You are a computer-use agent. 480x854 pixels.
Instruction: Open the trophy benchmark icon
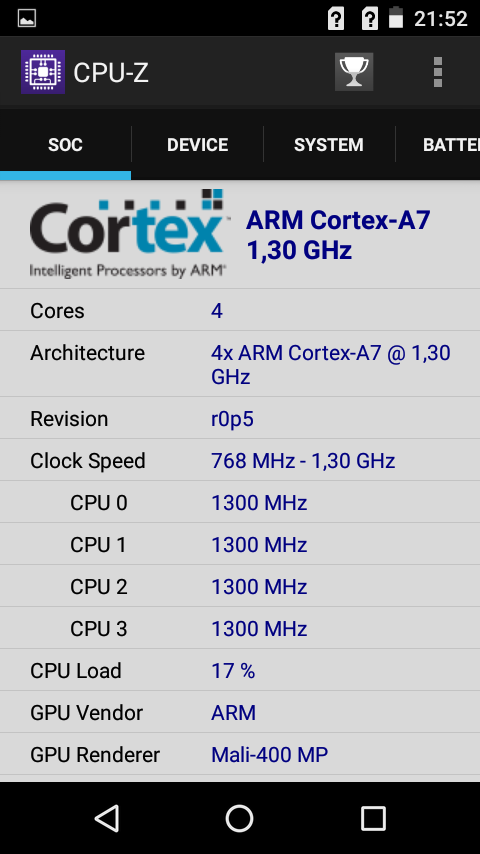click(x=354, y=72)
